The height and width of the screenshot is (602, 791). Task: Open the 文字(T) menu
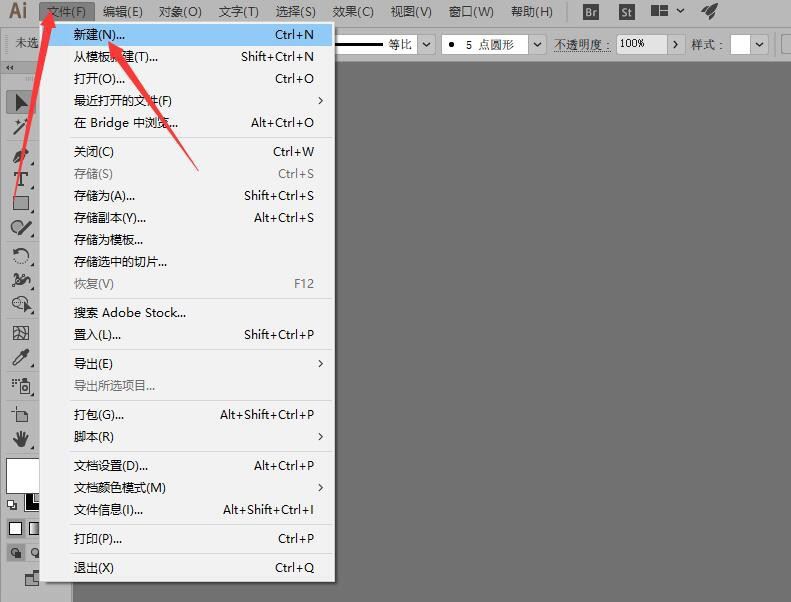(x=239, y=12)
